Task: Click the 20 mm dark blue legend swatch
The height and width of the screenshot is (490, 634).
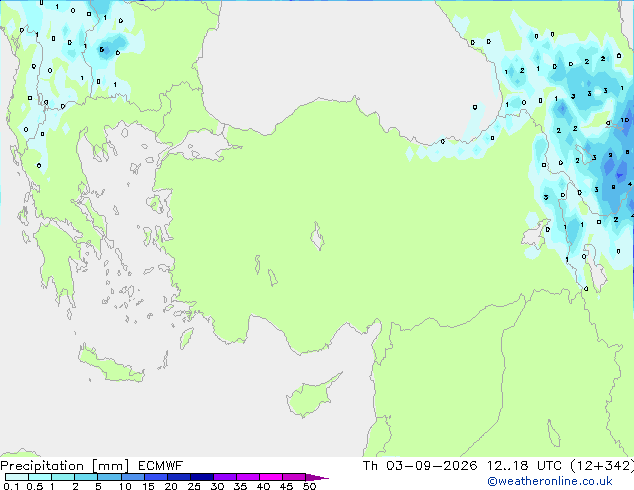Action: (179, 477)
